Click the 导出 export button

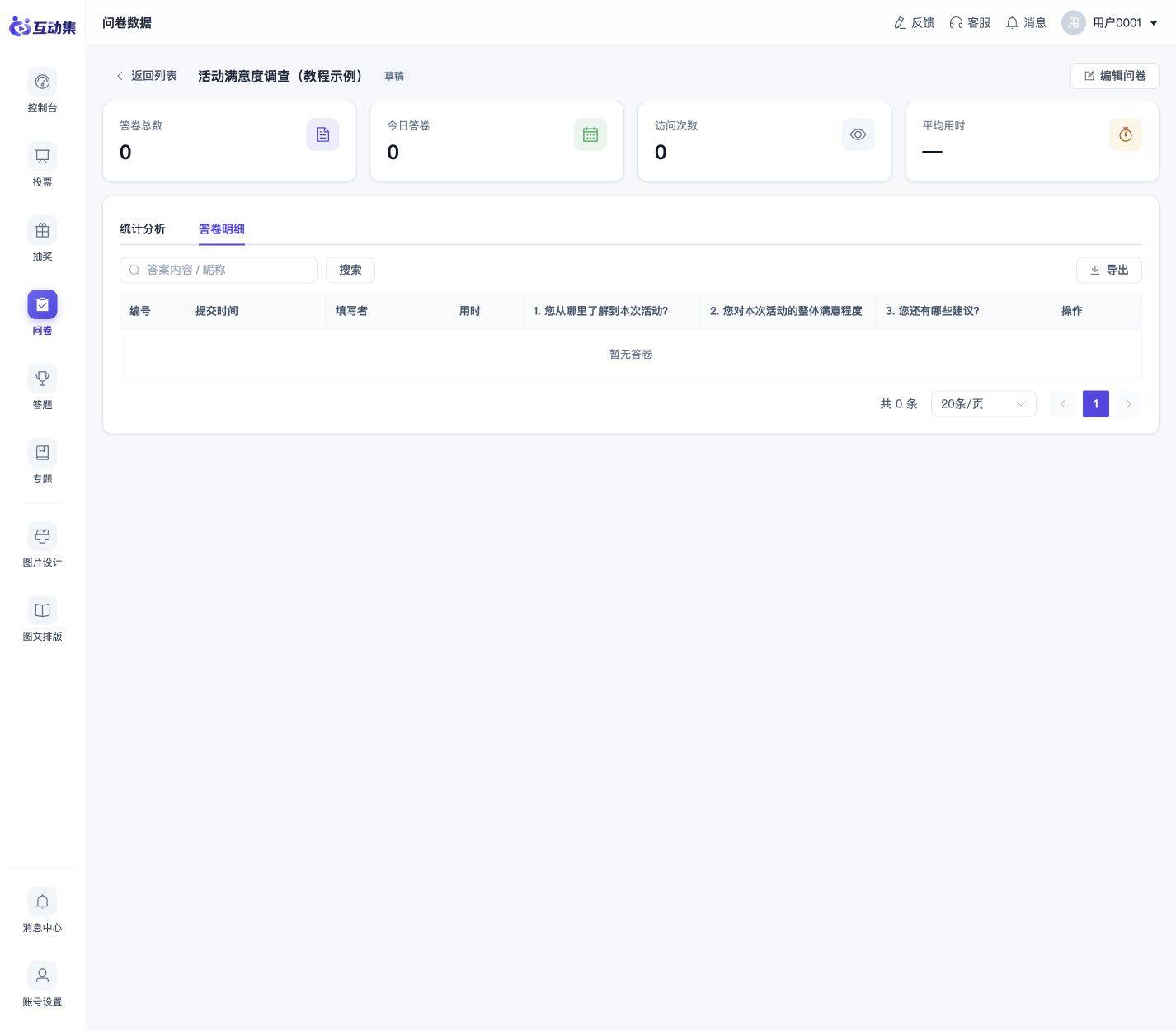1109,270
